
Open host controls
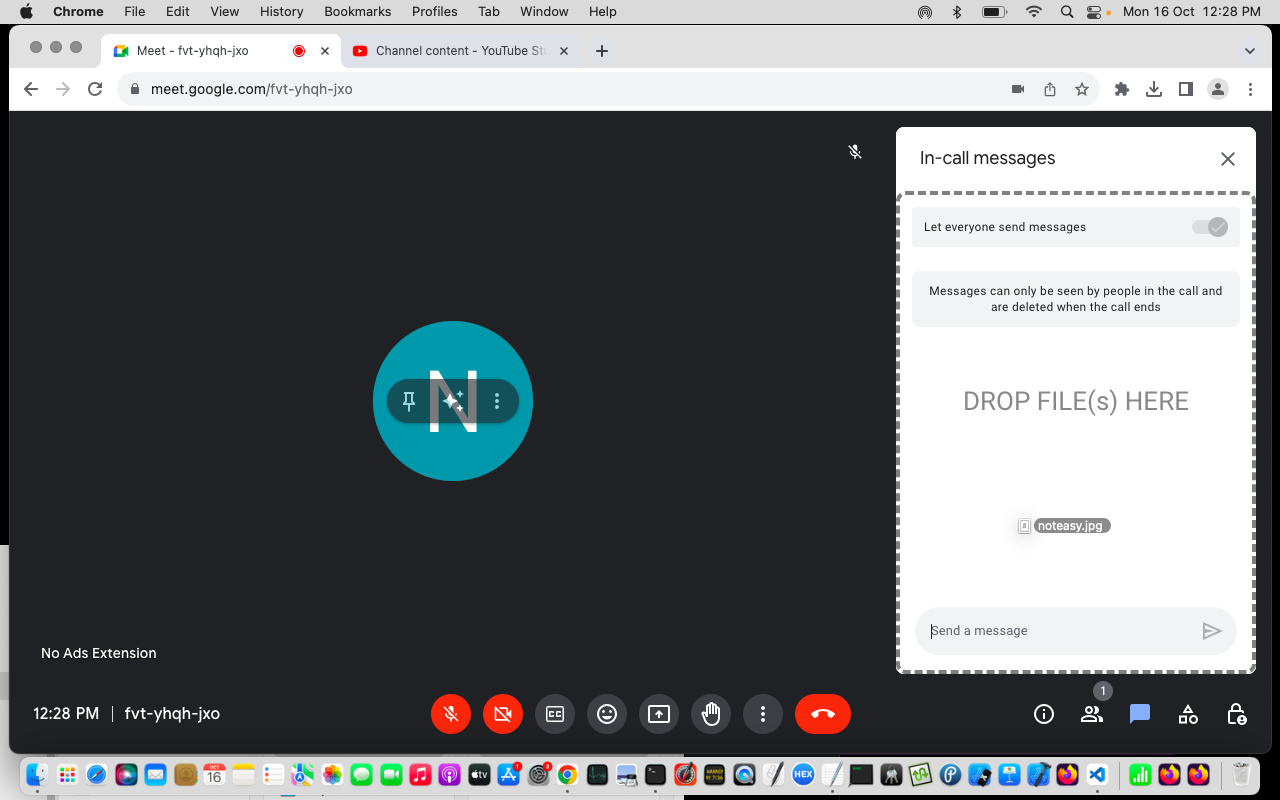[1236, 714]
